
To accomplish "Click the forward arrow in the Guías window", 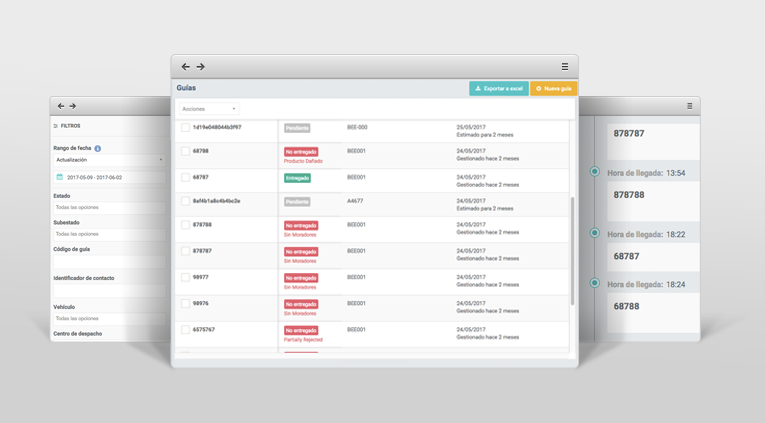I will tap(201, 67).
